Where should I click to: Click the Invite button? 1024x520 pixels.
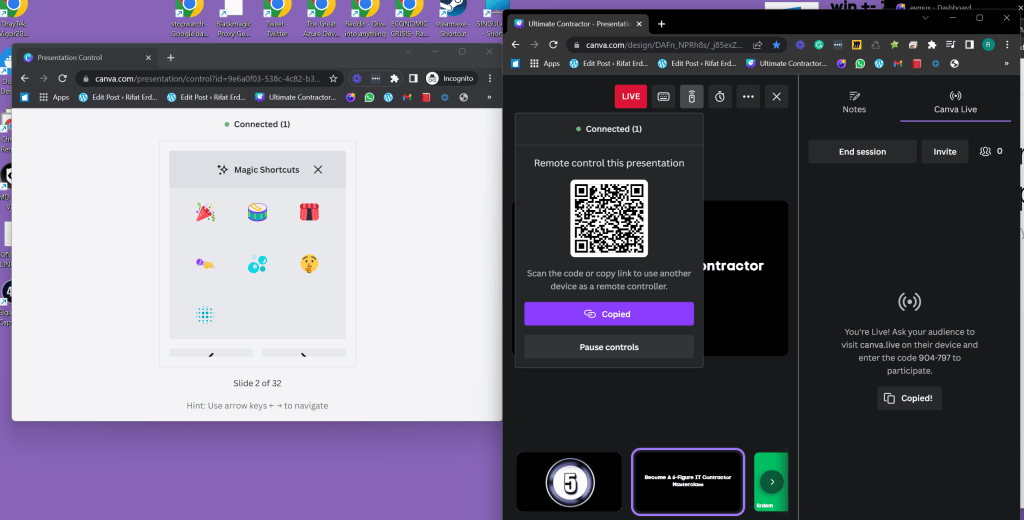pyautogui.click(x=944, y=152)
